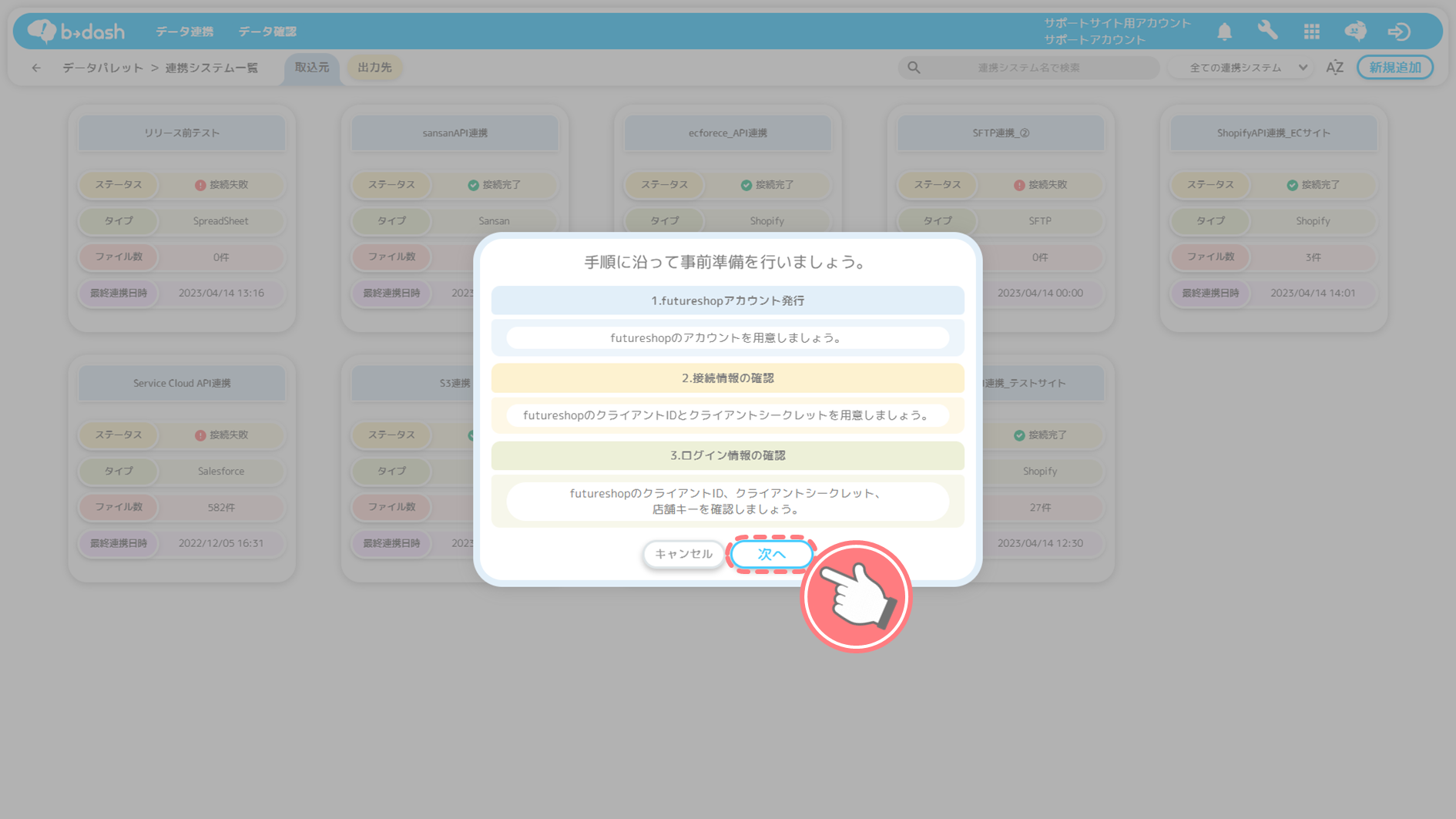Open the ecforece_API連携 card header
This screenshot has height=819, width=1456.
(727, 133)
